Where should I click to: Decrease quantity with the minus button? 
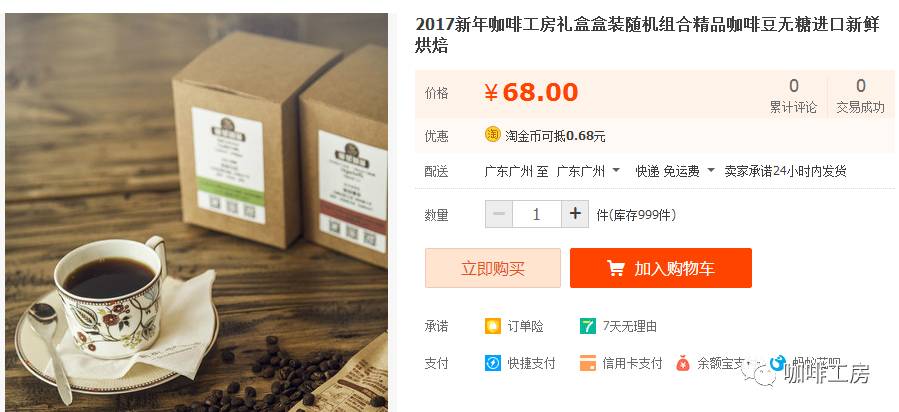click(x=499, y=214)
